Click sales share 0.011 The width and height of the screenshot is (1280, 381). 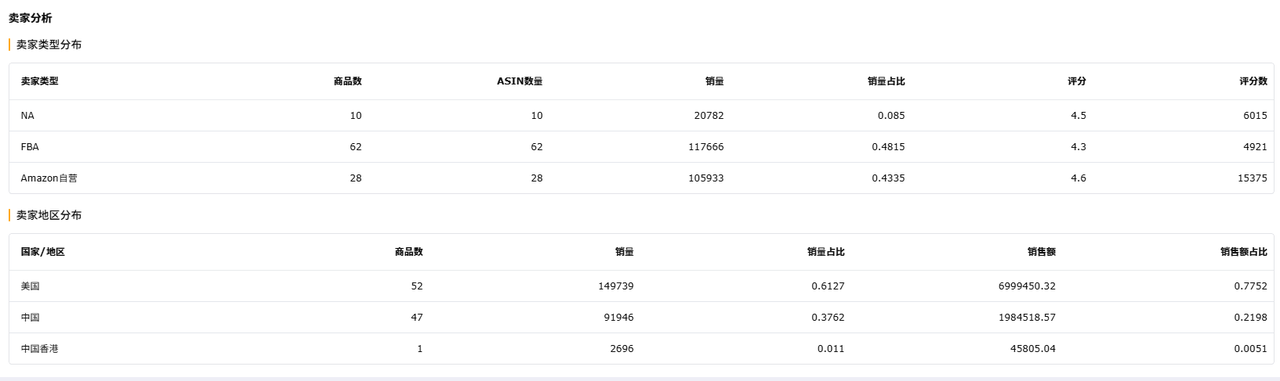(x=831, y=349)
